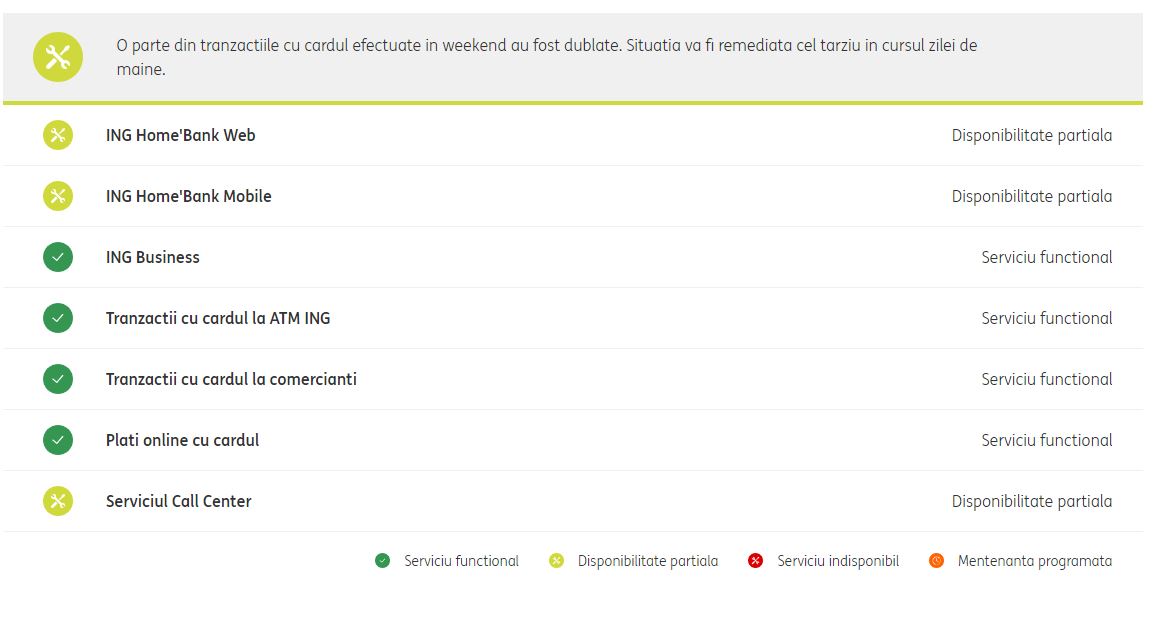The height and width of the screenshot is (617, 1155).
Task: Click the yellow Disponibilitate partiala legend icon
Action: 557,561
